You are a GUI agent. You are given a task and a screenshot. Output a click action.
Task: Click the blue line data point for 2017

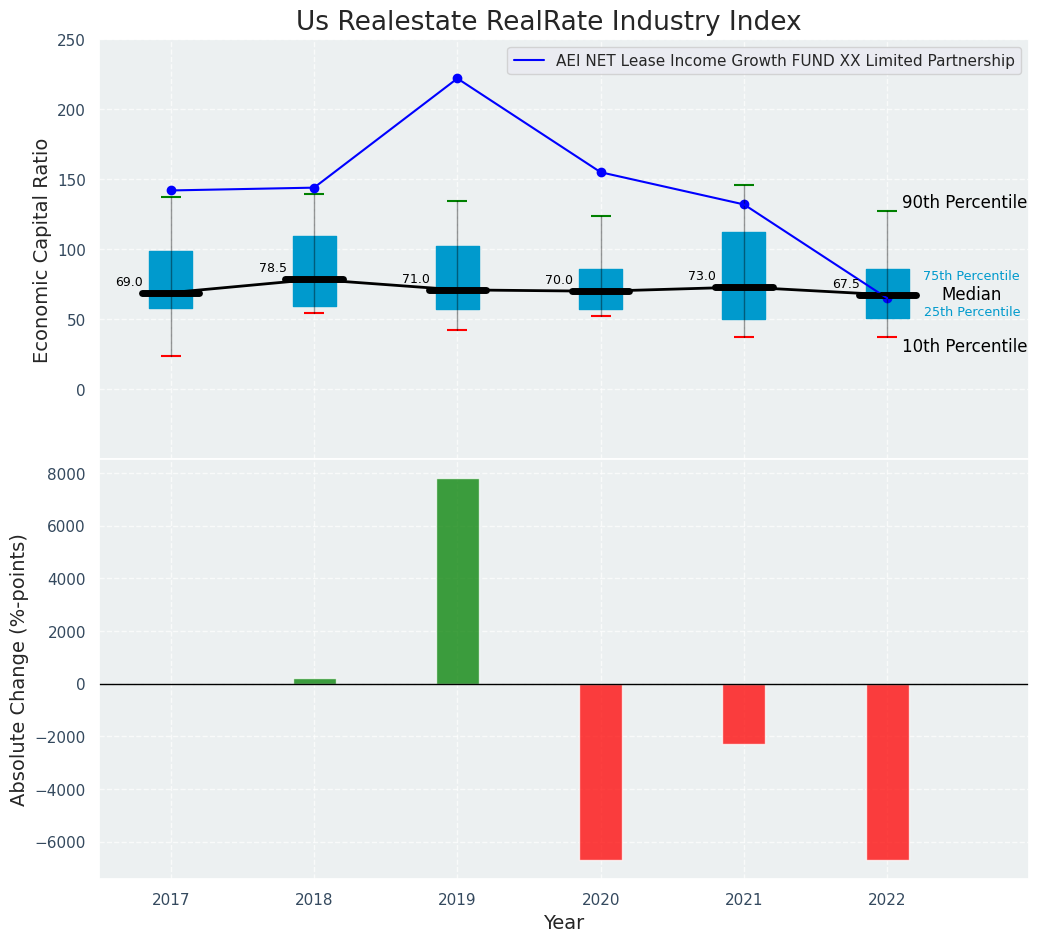[x=171, y=190]
